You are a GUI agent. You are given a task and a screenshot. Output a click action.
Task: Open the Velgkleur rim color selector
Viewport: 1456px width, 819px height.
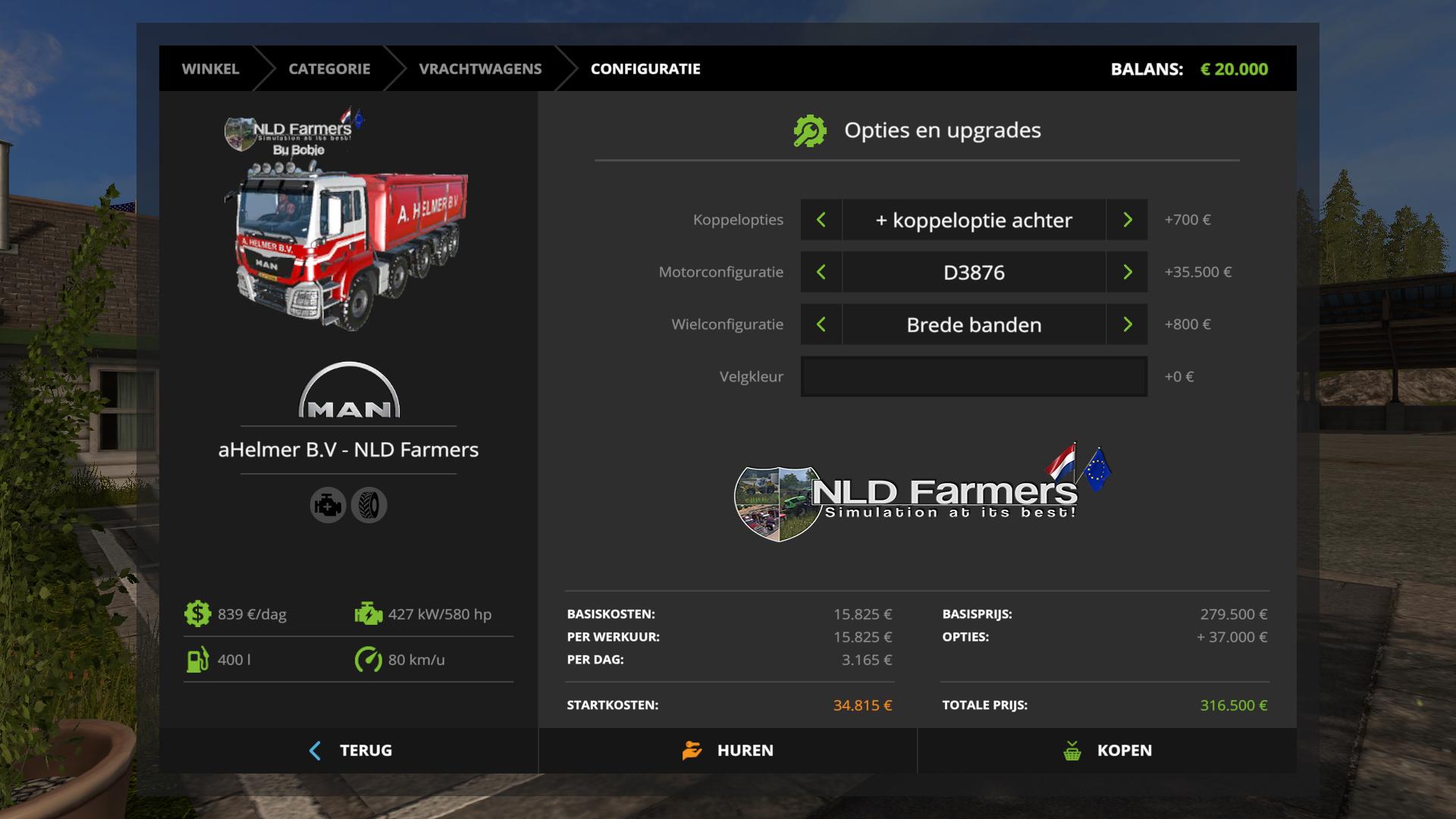974,377
